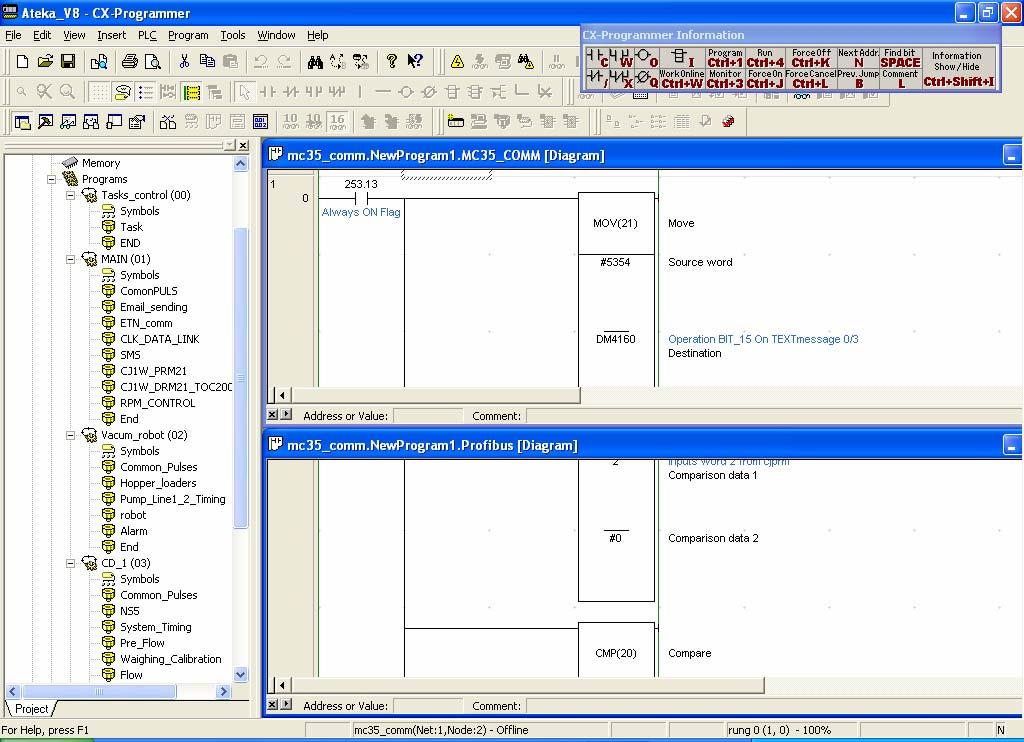Select the new open contact tool
The height and width of the screenshot is (742, 1024).
(267, 91)
